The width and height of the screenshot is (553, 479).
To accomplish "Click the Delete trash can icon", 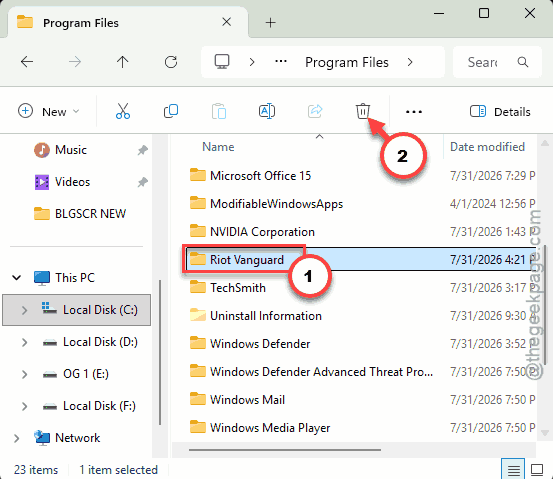I will [363, 111].
